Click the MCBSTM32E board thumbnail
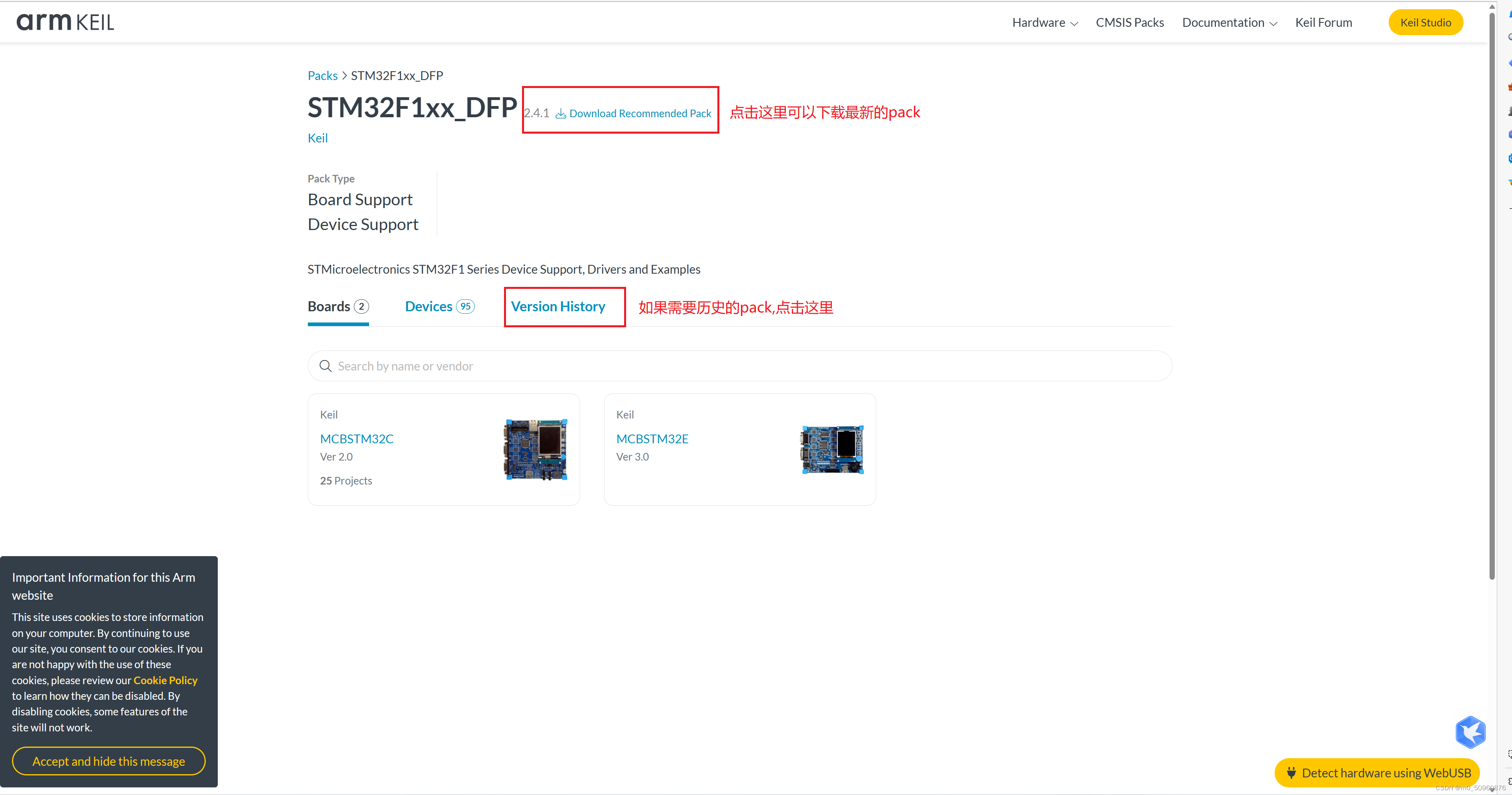Screen dimensions: 1512x795 coord(832,449)
